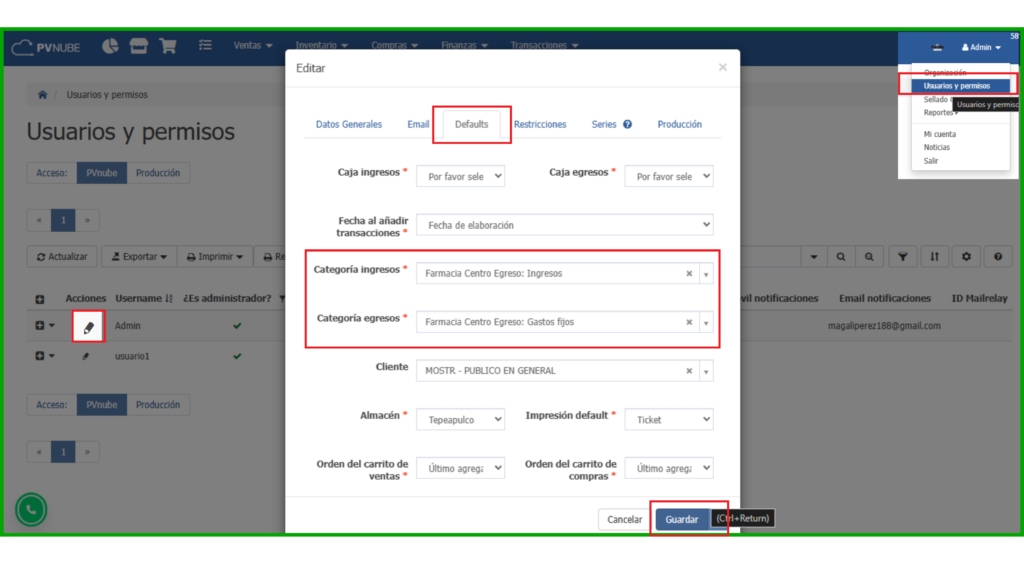This screenshot has width=1024, height=576.
Task: Toggle Acceso to Producción at top
Action: [158, 173]
